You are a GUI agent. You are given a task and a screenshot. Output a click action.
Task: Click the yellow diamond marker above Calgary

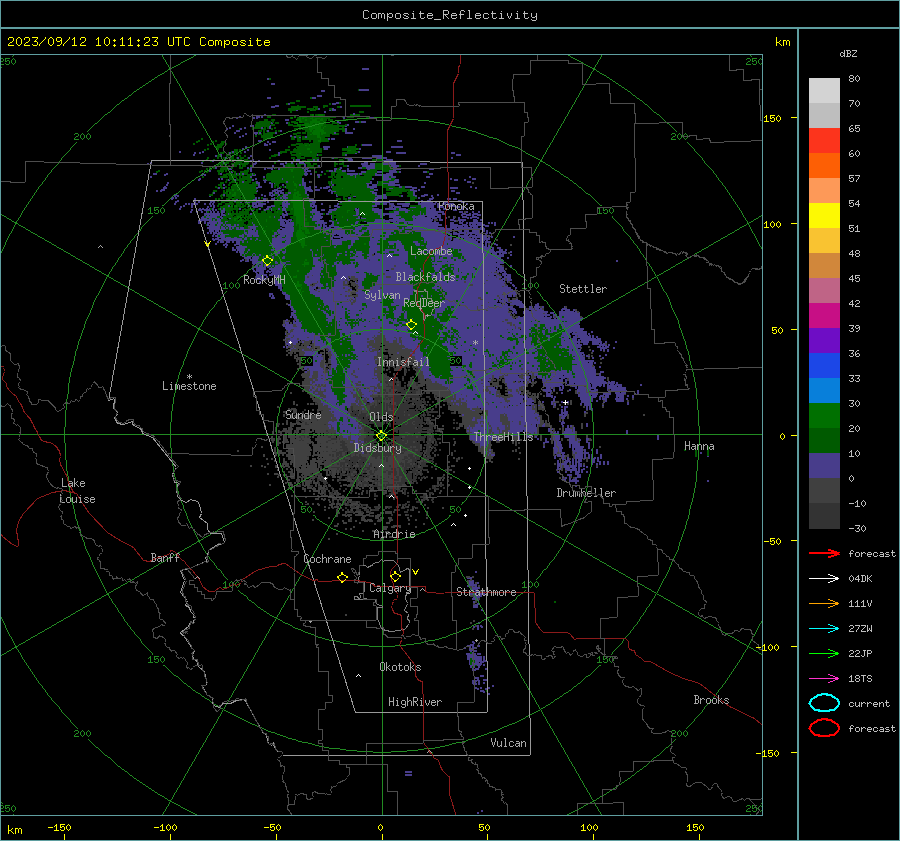395,576
